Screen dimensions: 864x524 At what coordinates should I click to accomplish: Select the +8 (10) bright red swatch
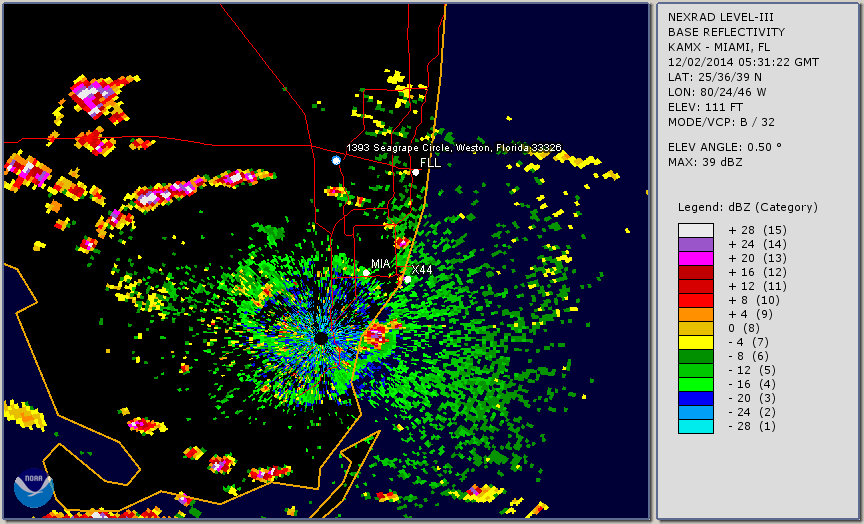[696, 301]
